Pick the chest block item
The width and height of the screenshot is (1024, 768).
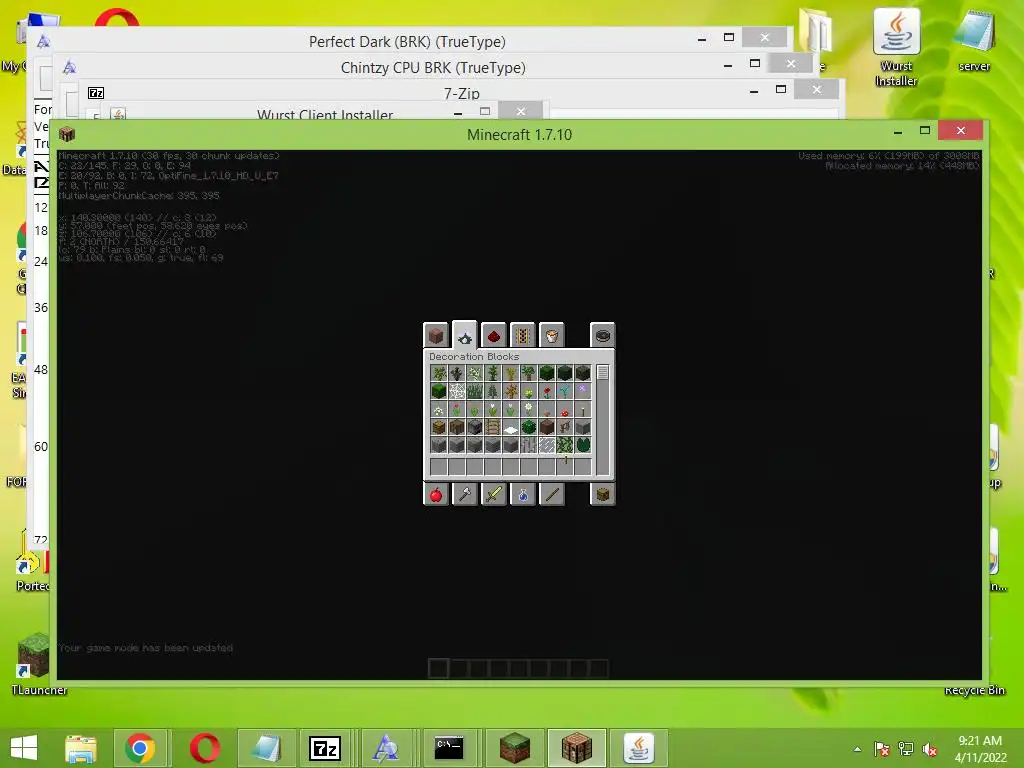point(439,427)
